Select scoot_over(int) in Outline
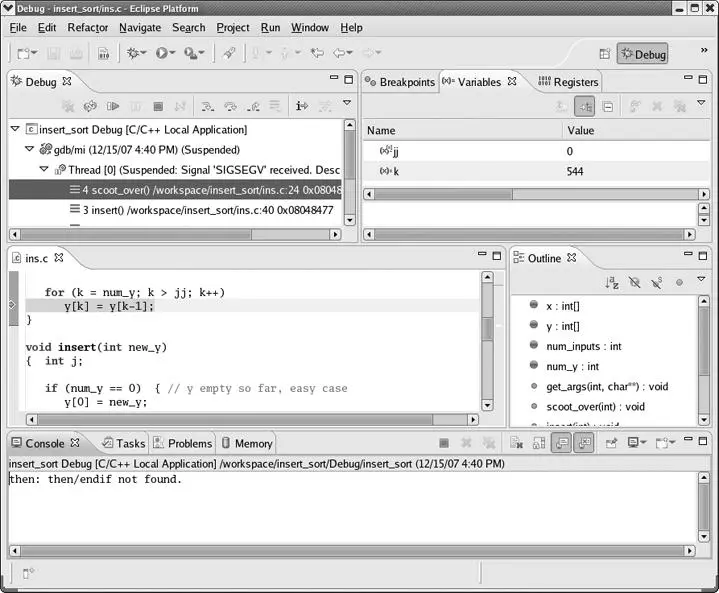 click(x=595, y=407)
